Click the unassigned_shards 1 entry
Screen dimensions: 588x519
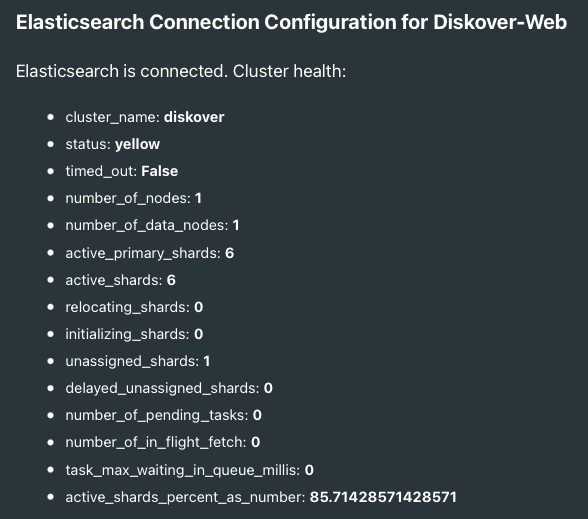pos(138,361)
